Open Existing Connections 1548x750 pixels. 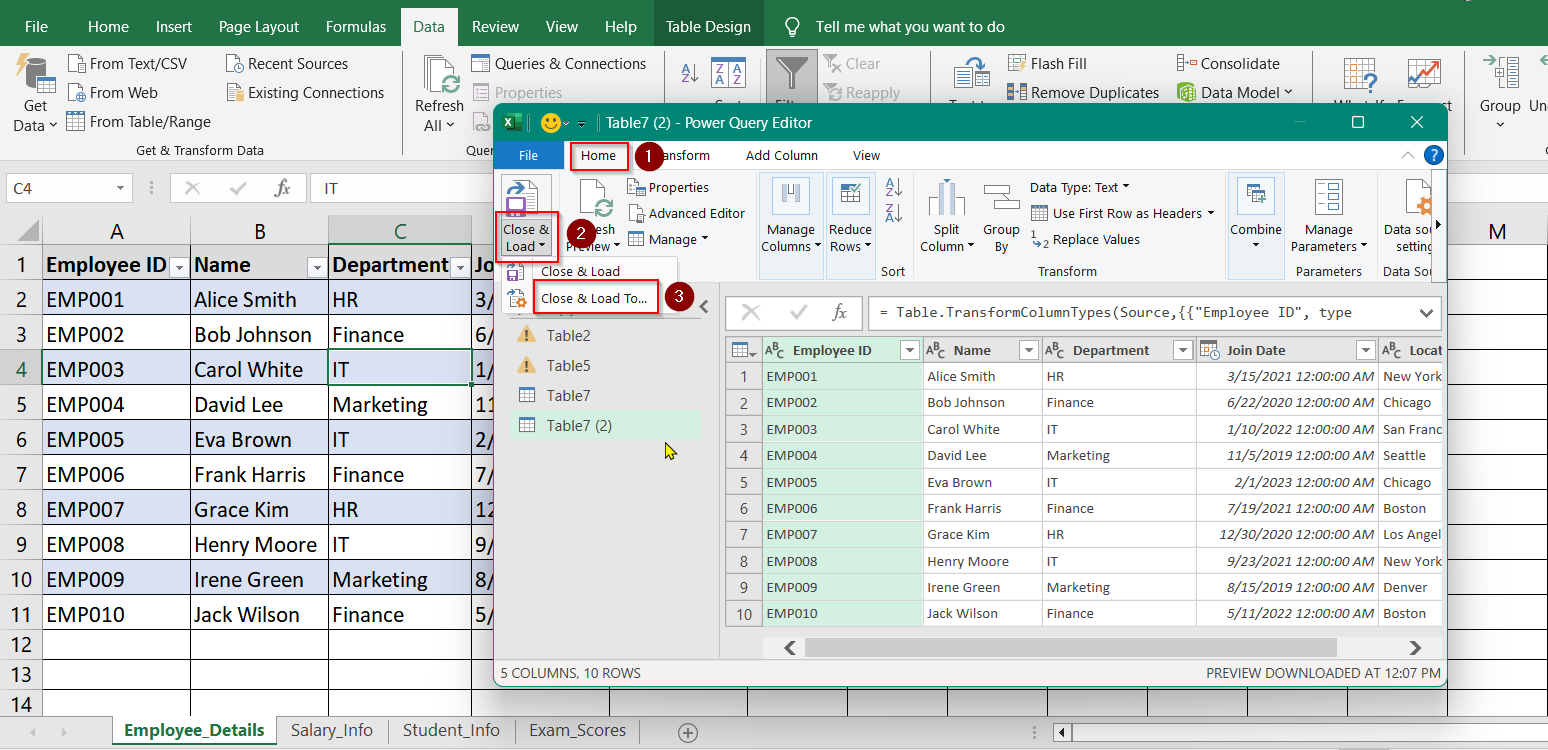305,92
